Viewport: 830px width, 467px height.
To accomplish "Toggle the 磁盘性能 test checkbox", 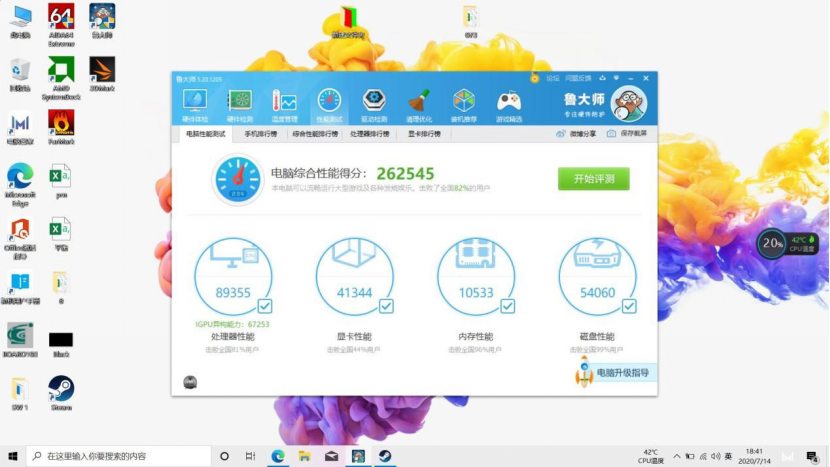I will tap(629, 307).
